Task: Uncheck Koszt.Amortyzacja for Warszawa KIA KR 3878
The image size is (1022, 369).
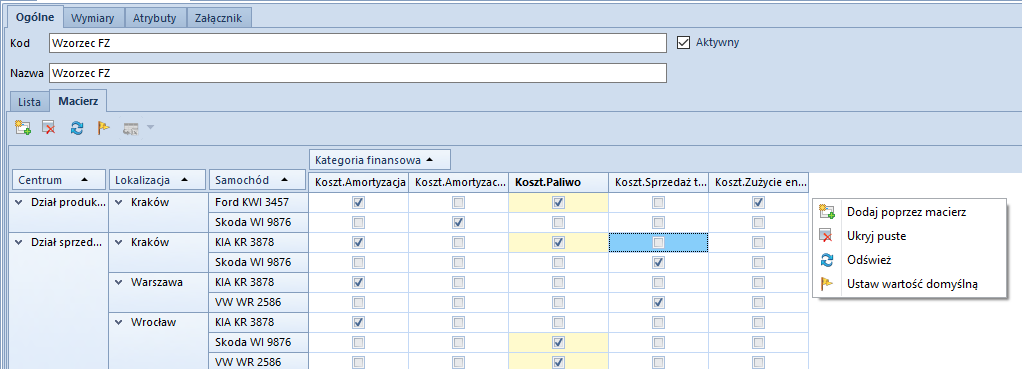Action: (x=358, y=282)
